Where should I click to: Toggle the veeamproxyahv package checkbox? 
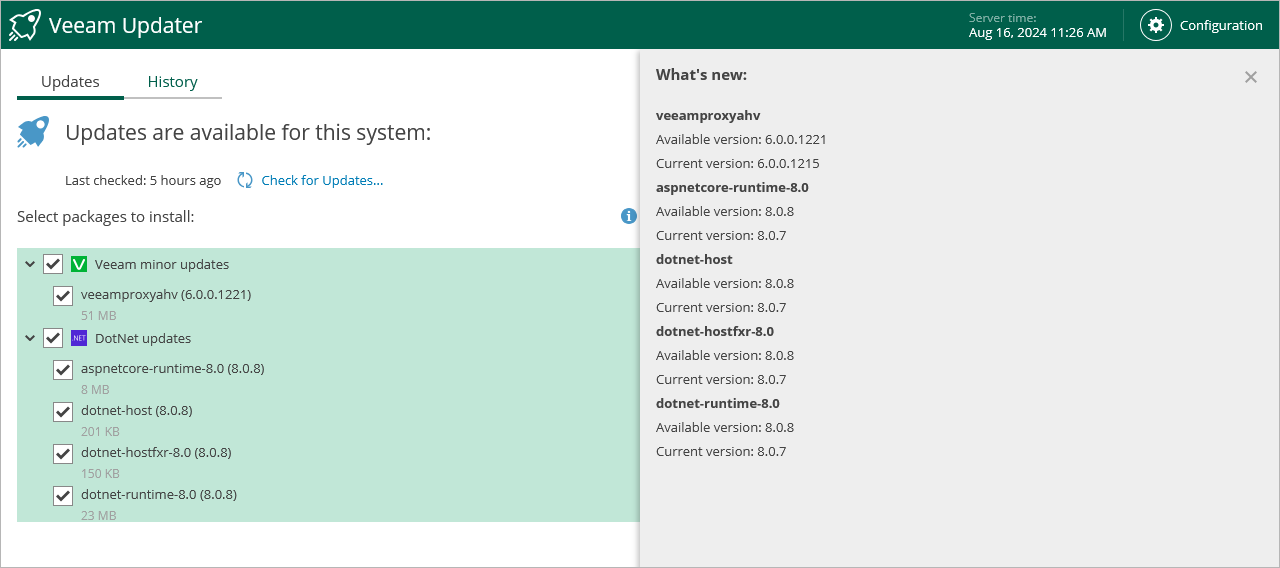pos(63,295)
